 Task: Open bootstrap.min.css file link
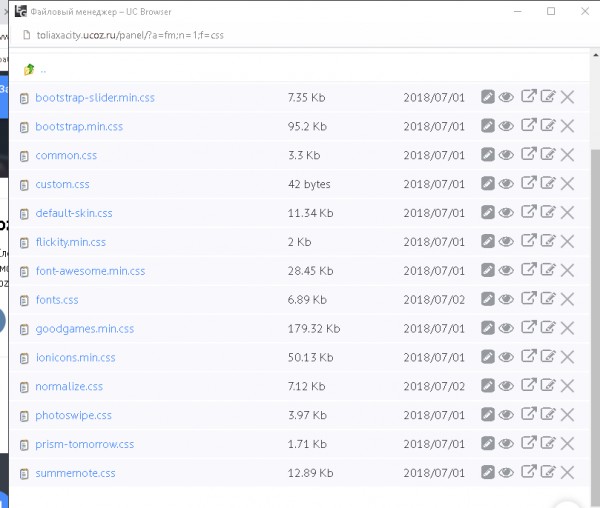pos(79,127)
